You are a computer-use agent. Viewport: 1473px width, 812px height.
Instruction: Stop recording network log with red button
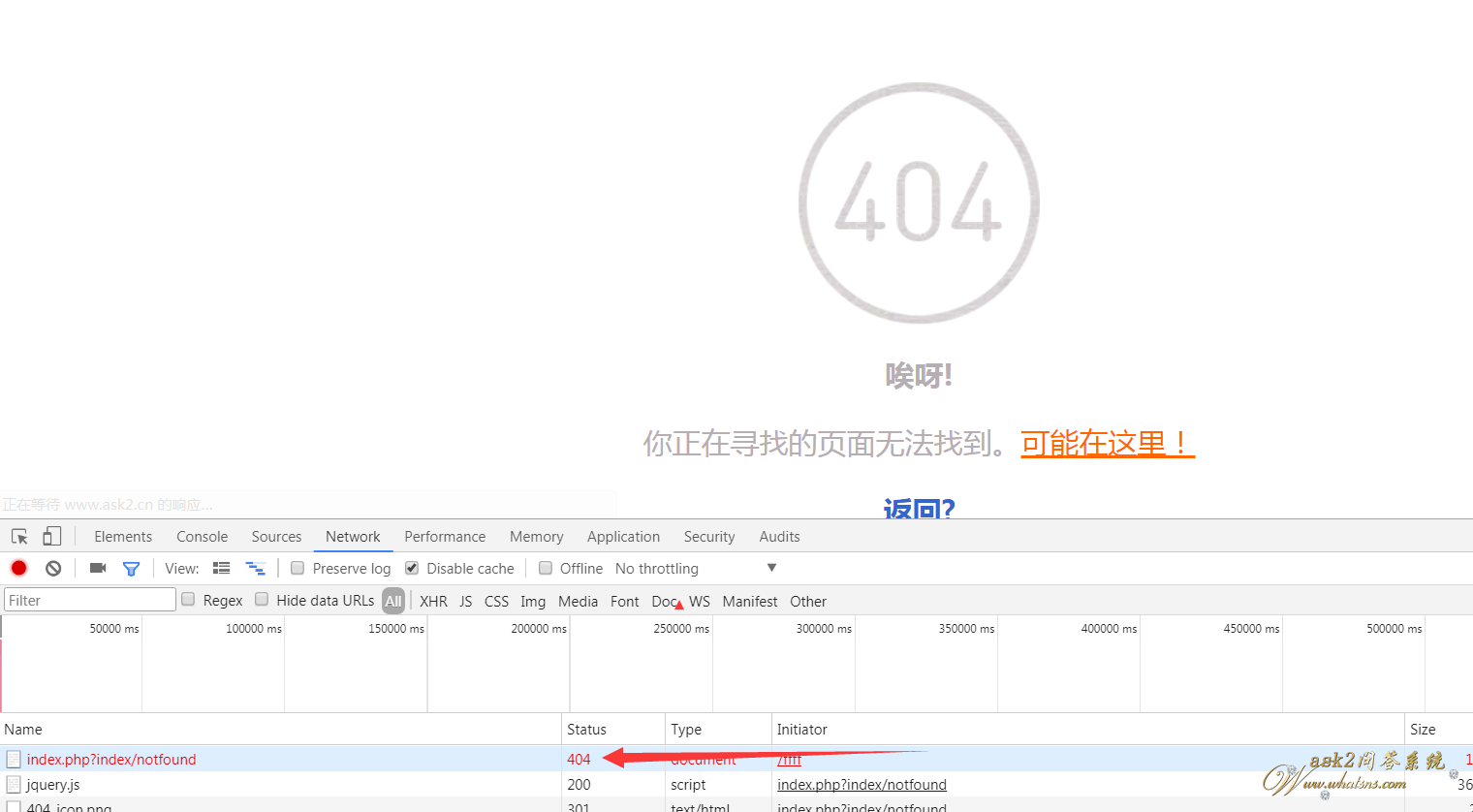(x=18, y=569)
